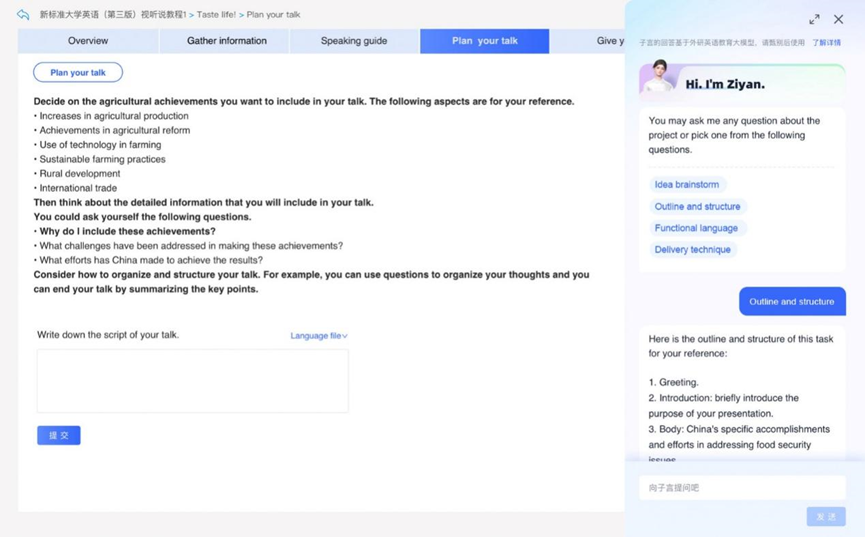The width and height of the screenshot is (865, 537).
Task: Click the back arrow icon
Action: (23, 15)
